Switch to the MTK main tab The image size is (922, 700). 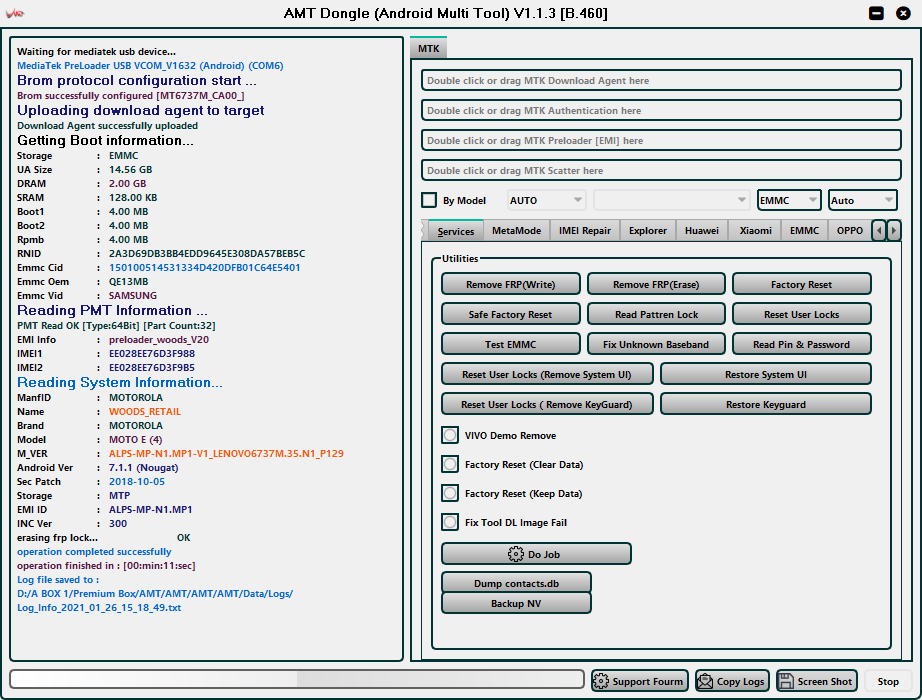coord(429,48)
